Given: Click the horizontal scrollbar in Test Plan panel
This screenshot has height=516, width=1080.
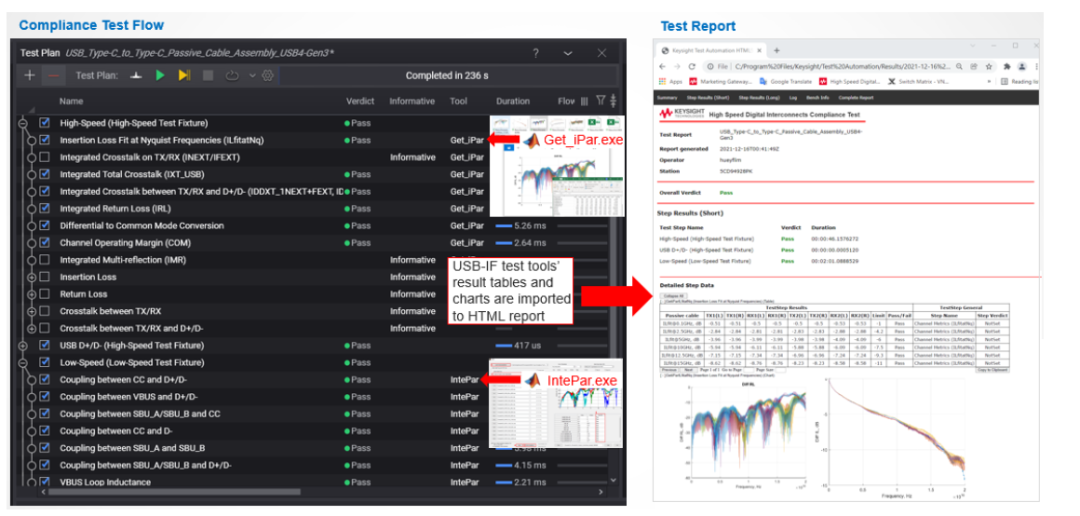Looking at the screenshot, I should [x=173, y=492].
